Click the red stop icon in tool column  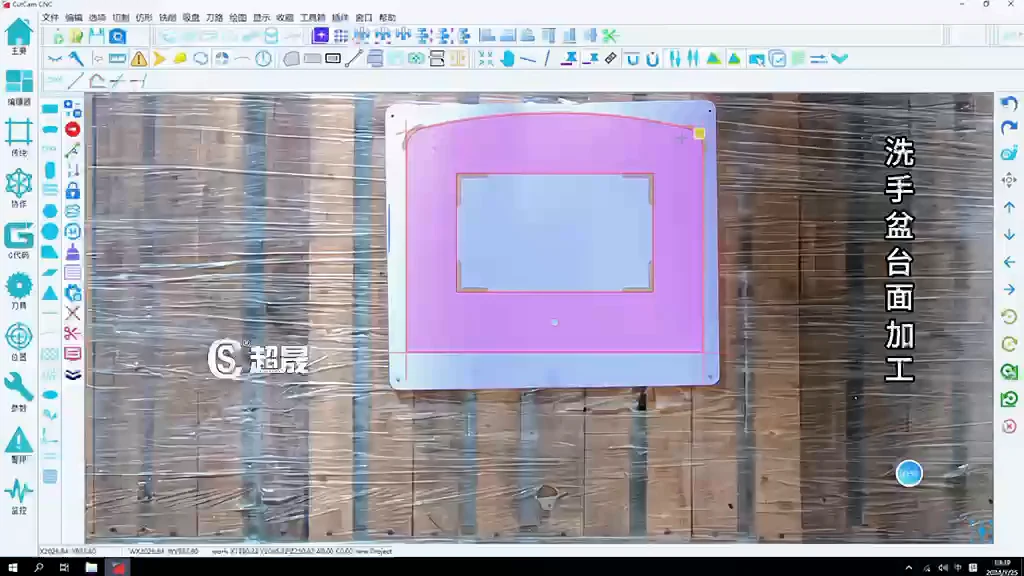[x=72, y=129]
